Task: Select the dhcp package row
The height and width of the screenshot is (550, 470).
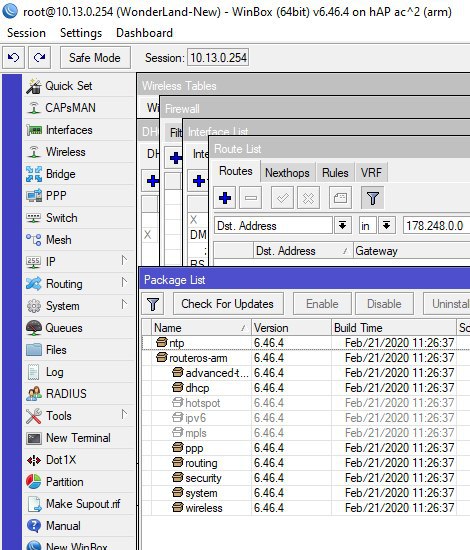Action: (x=306, y=388)
